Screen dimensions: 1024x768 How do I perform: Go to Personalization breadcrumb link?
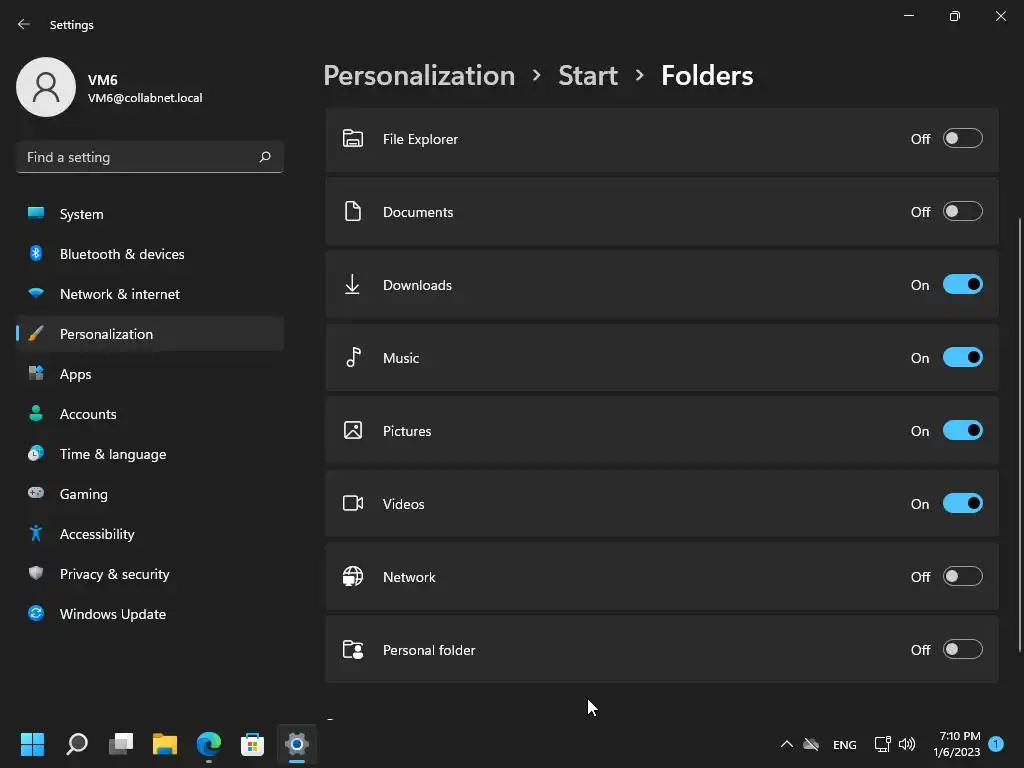point(419,76)
